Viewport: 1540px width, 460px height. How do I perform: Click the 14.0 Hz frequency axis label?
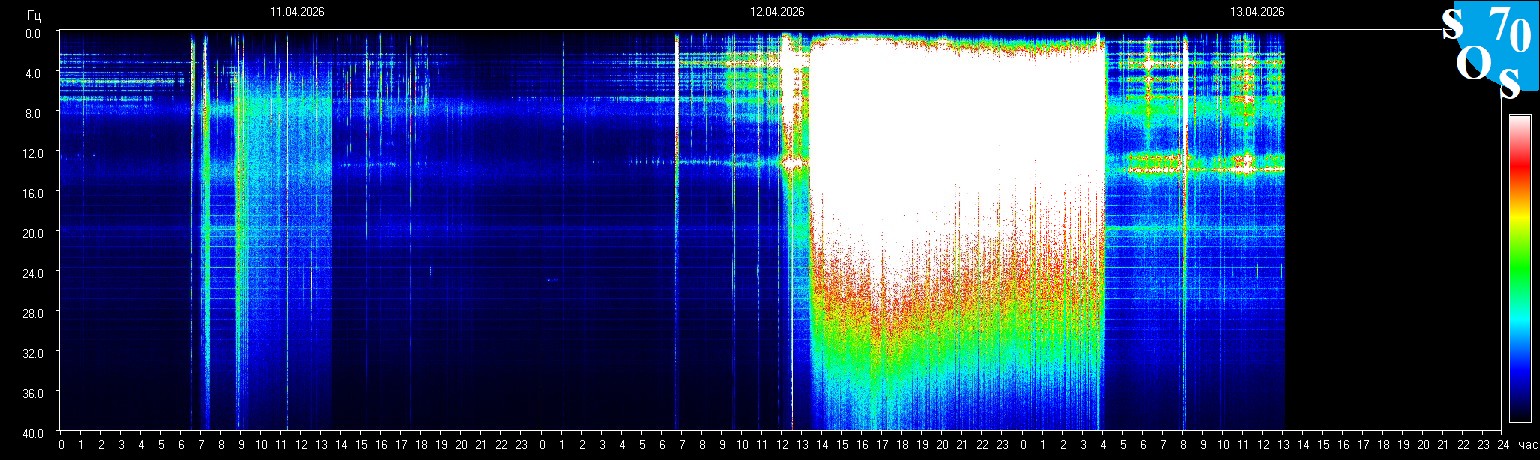(34, 172)
